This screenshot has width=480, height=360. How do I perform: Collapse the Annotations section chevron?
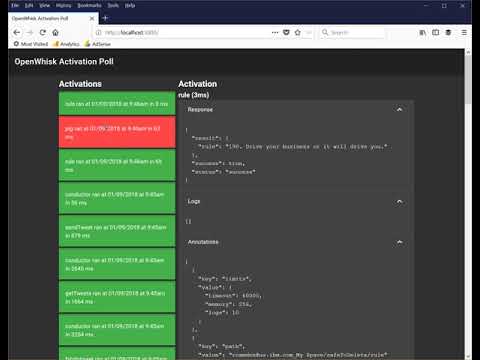pyautogui.click(x=399, y=242)
